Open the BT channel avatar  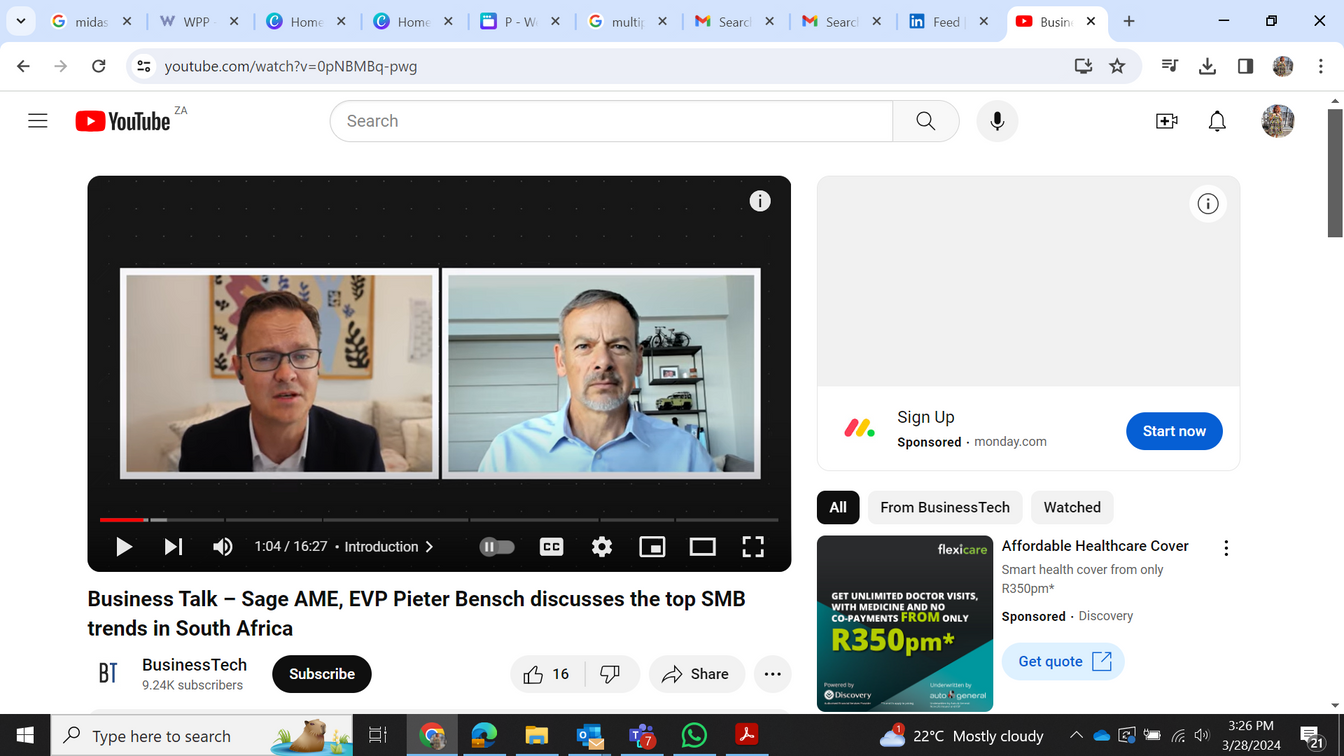click(x=108, y=674)
